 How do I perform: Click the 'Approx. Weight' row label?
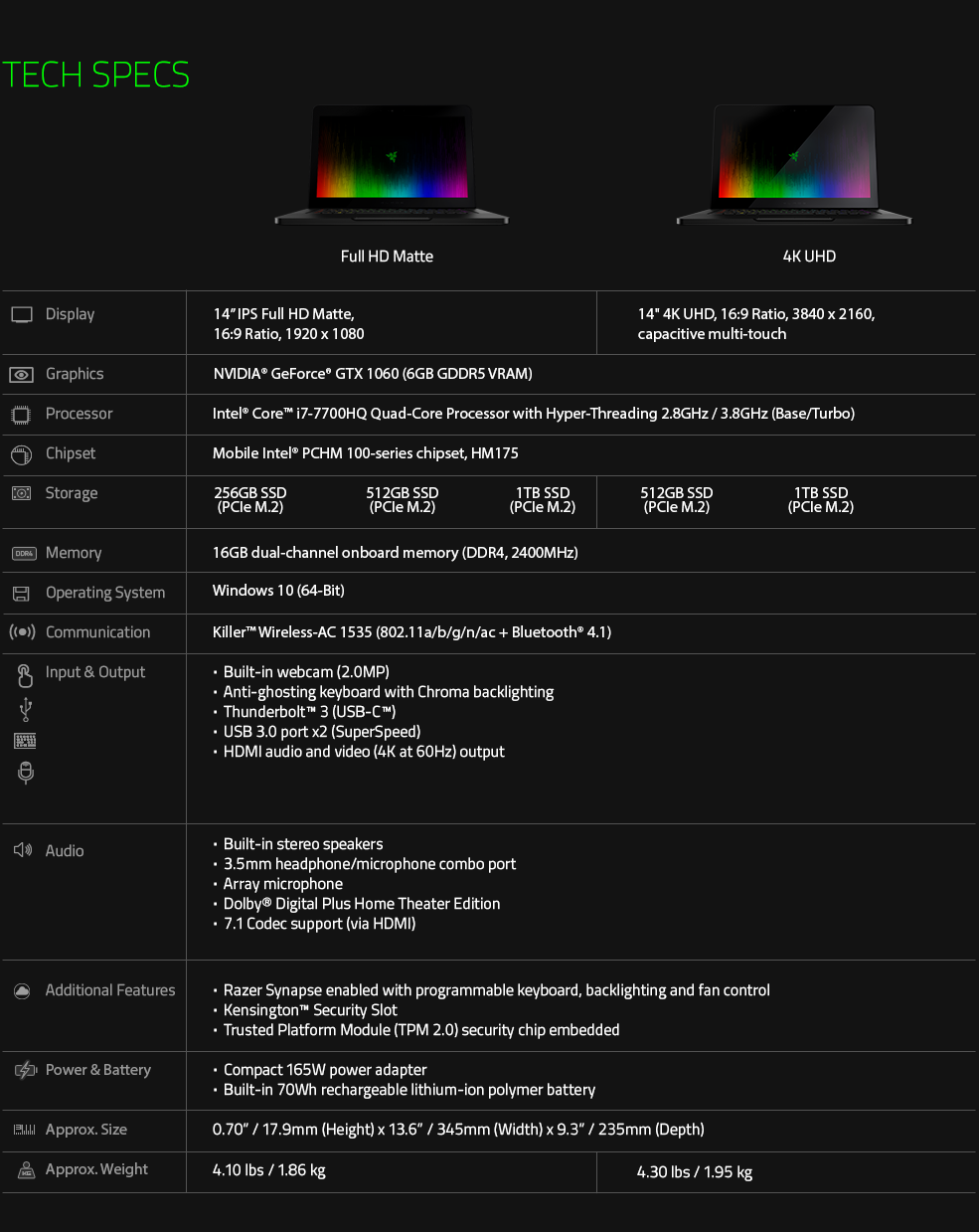tap(96, 1169)
